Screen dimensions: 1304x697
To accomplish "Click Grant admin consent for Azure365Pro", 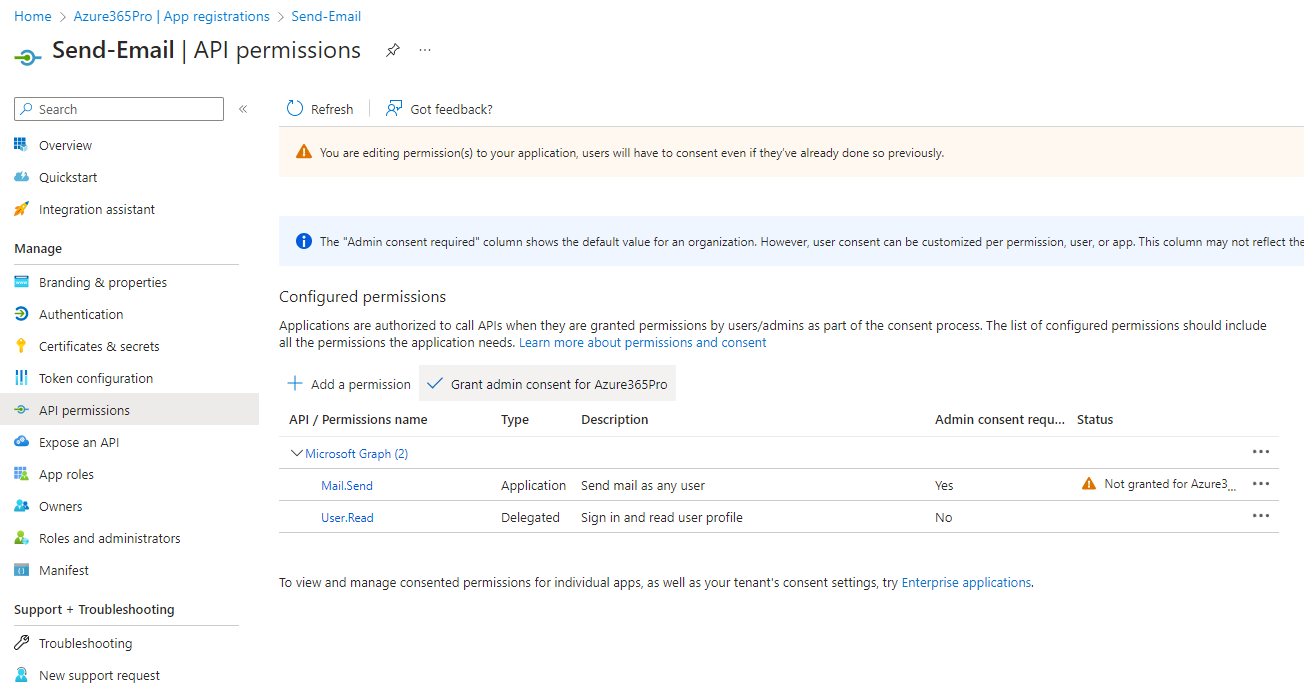I will (x=547, y=384).
